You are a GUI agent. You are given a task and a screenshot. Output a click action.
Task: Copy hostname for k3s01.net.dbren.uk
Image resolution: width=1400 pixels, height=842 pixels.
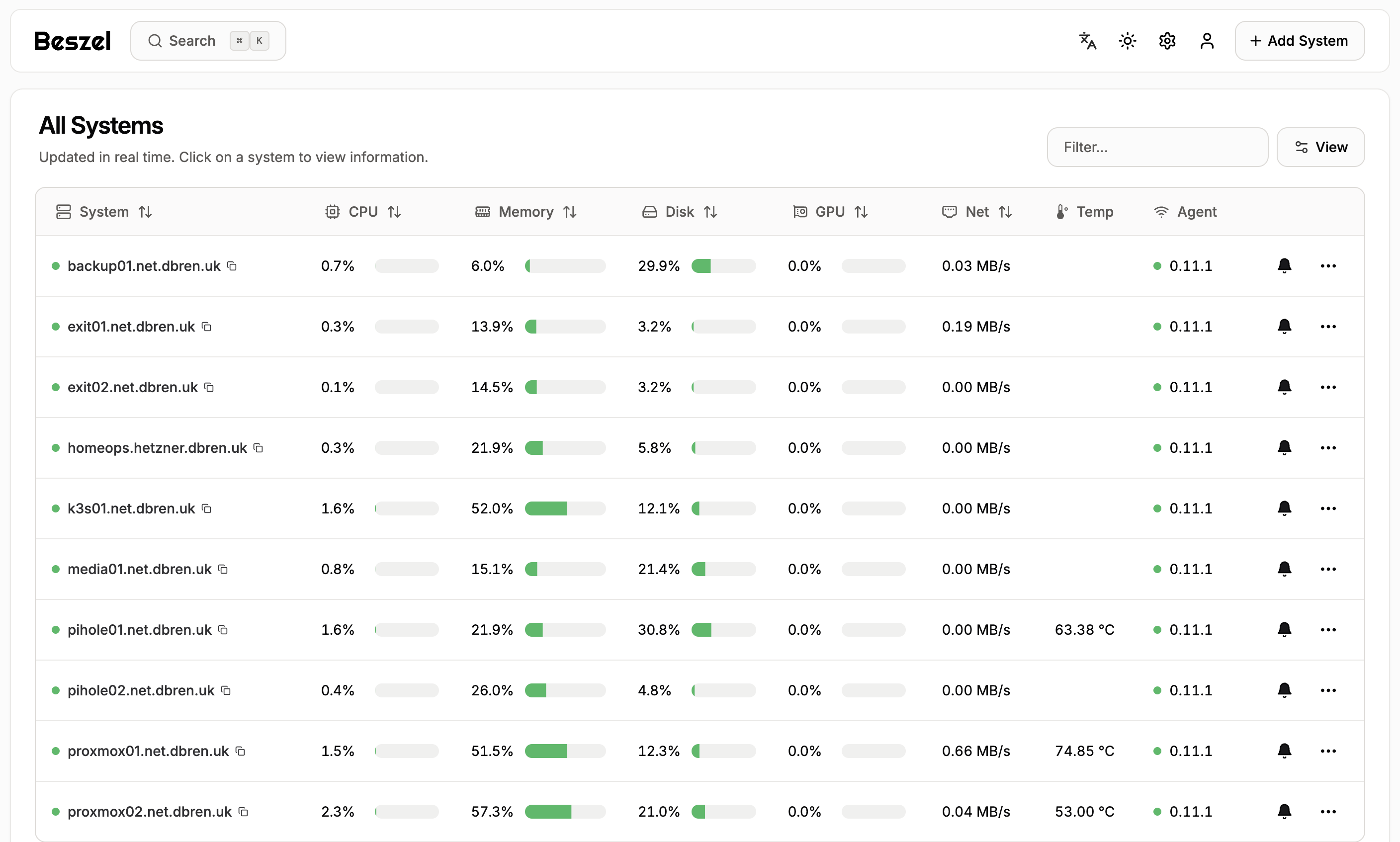(206, 508)
